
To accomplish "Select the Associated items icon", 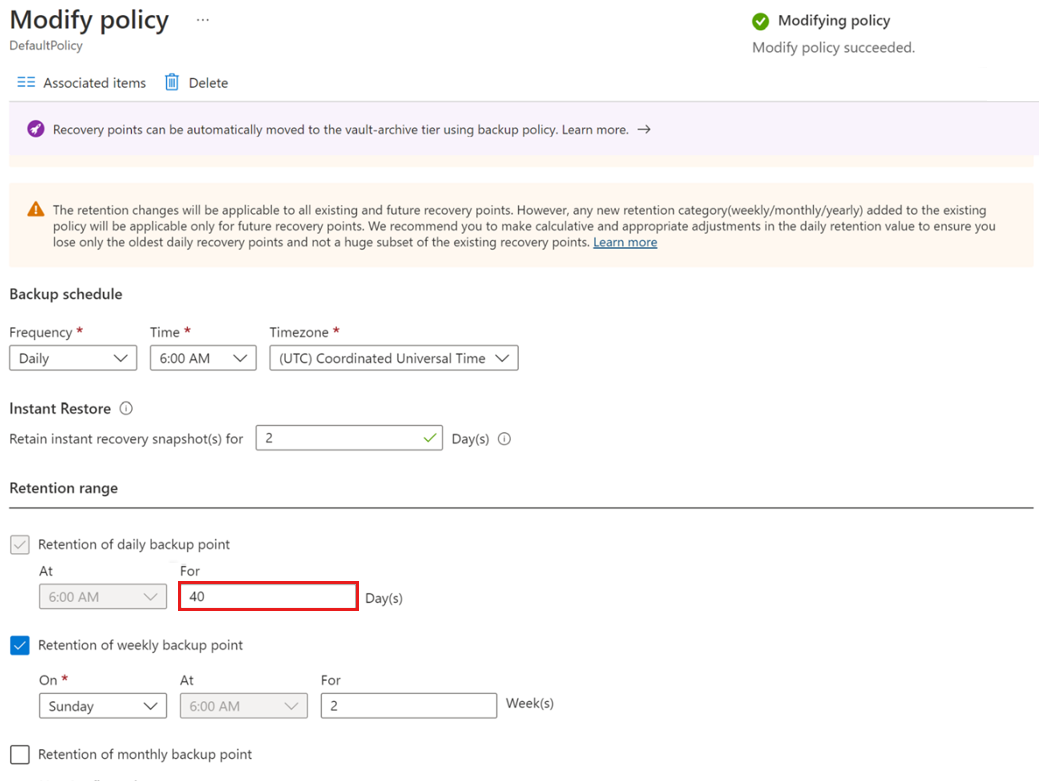I will tap(26, 82).
